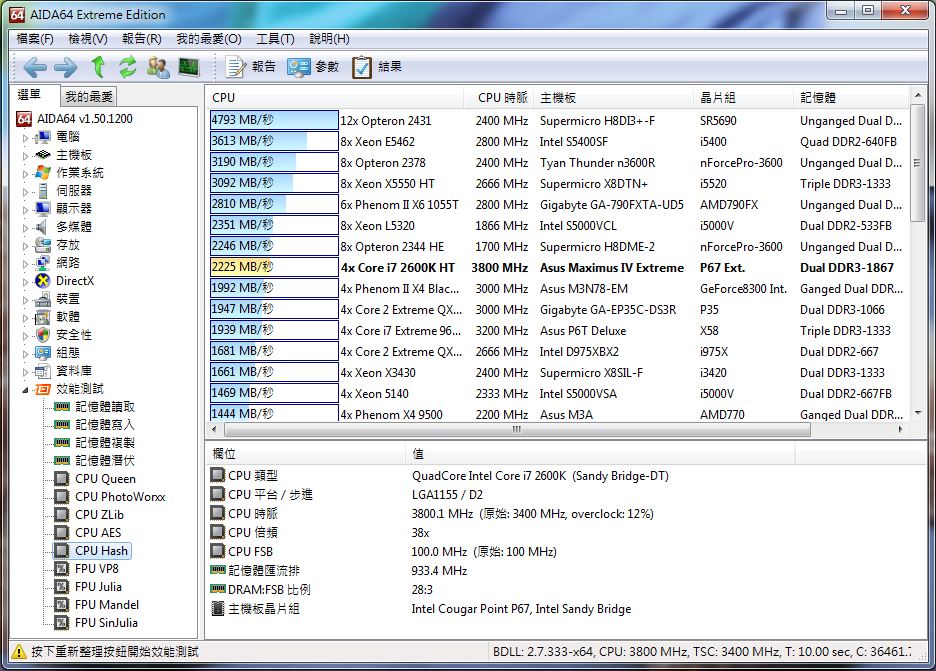Select the 12x Opteron 2431 result row
This screenshot has height=671, width=936.
click(x=558, y=121)
